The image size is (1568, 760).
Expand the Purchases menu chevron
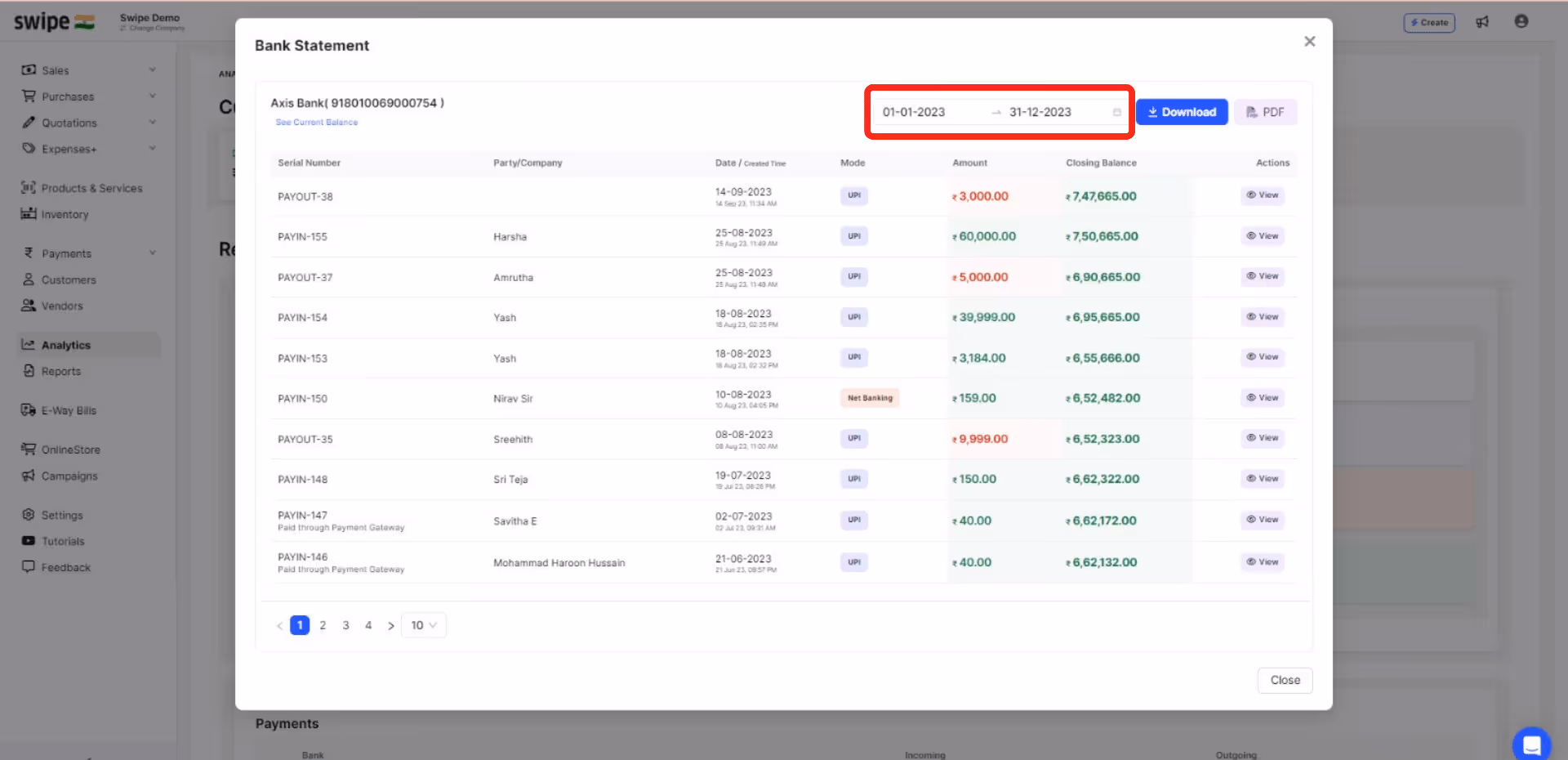coord(153,96)
